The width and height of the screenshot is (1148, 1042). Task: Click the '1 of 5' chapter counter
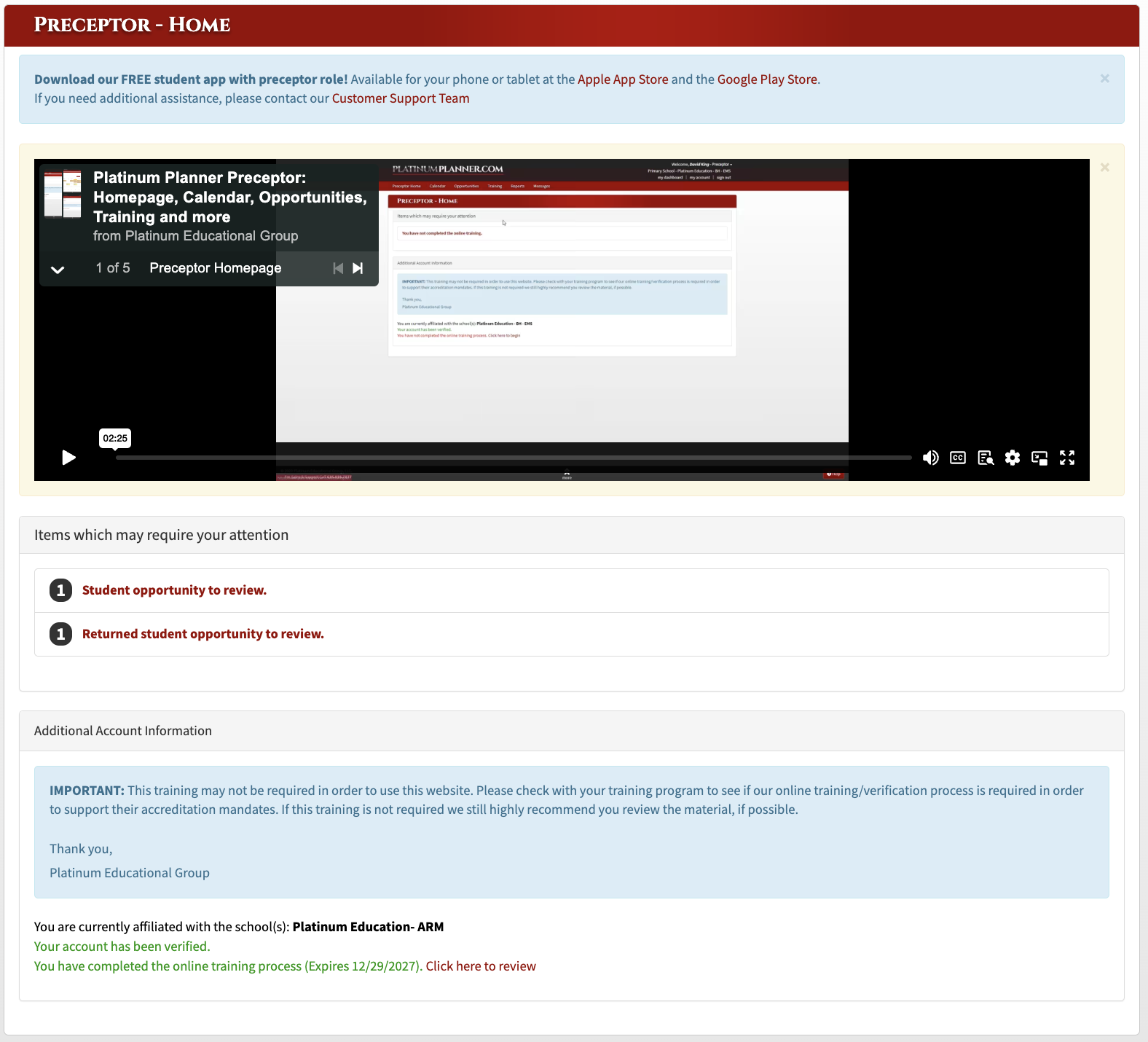coord(113,268)
